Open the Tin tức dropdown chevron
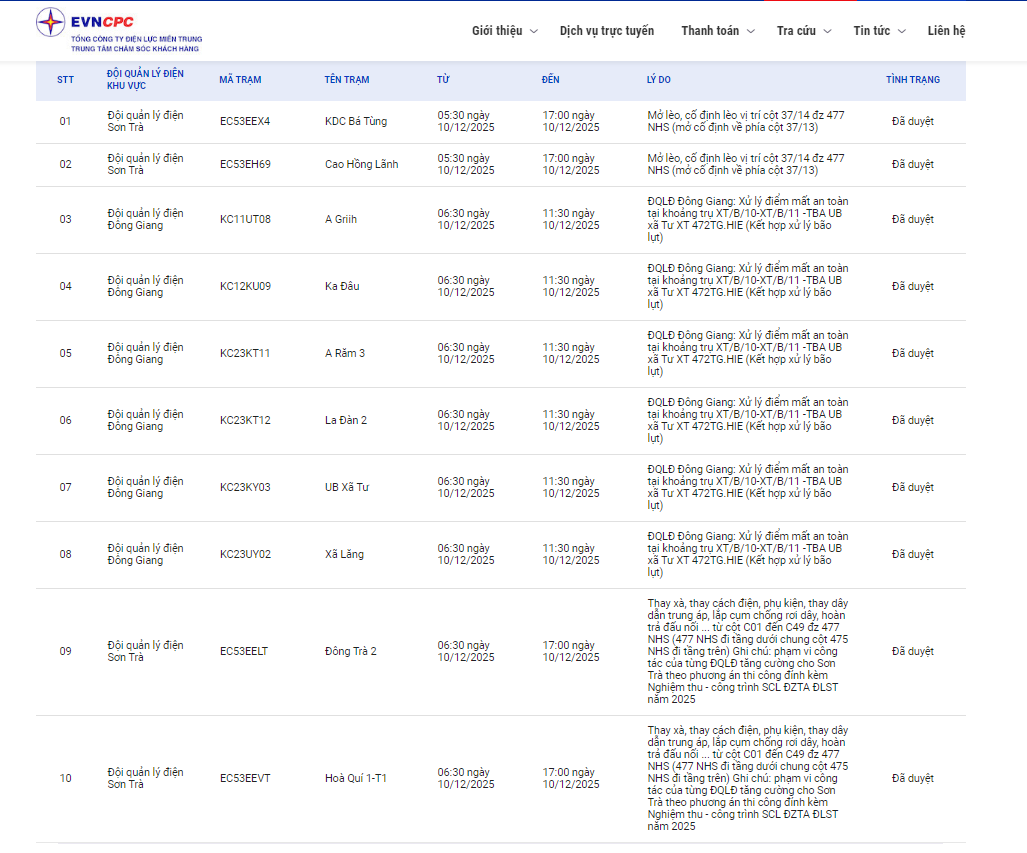The width and height of the screenshot is (1027, 853). coord(902,31)
